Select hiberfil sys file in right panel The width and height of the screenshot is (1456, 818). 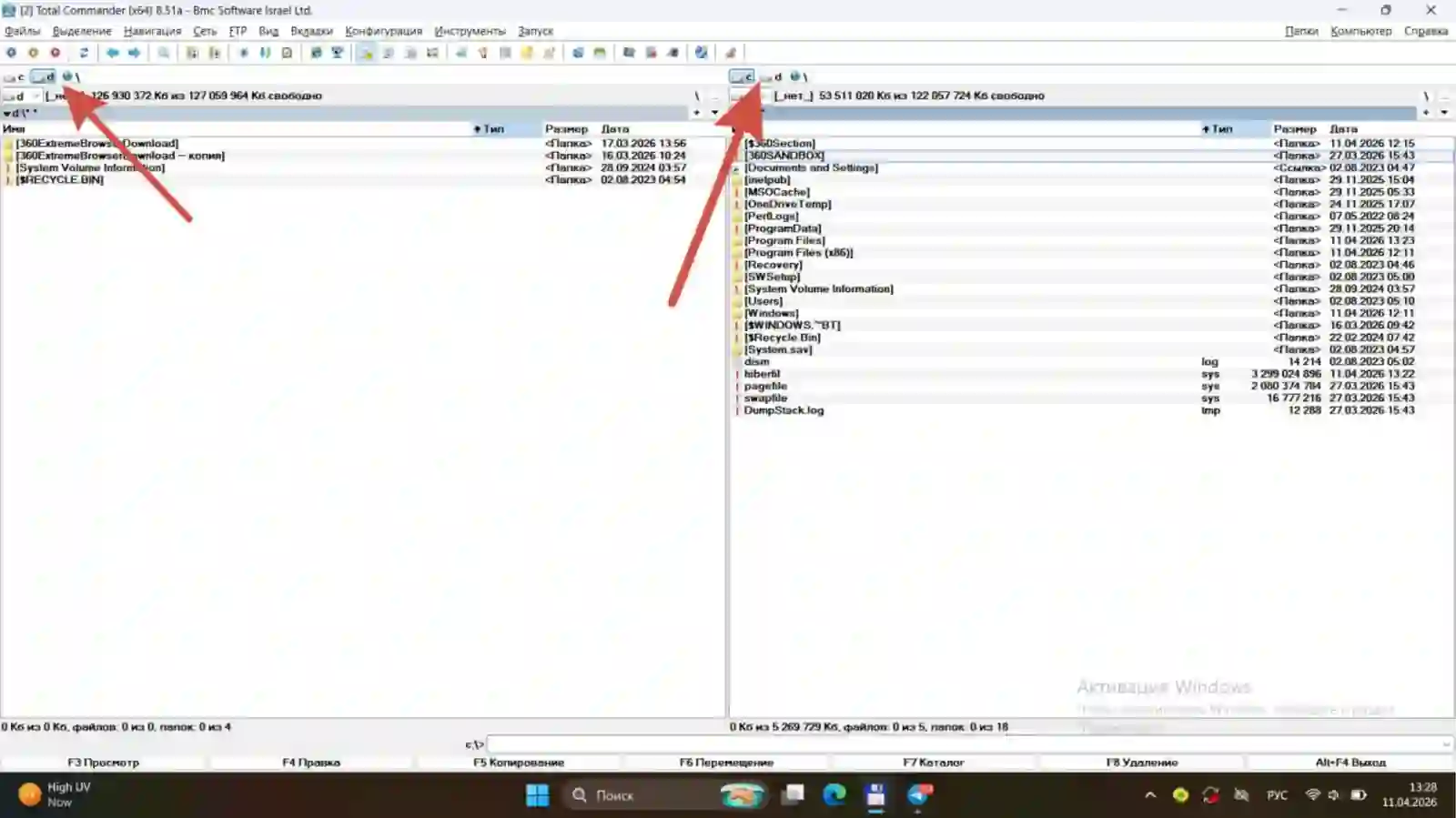[762, 374]
